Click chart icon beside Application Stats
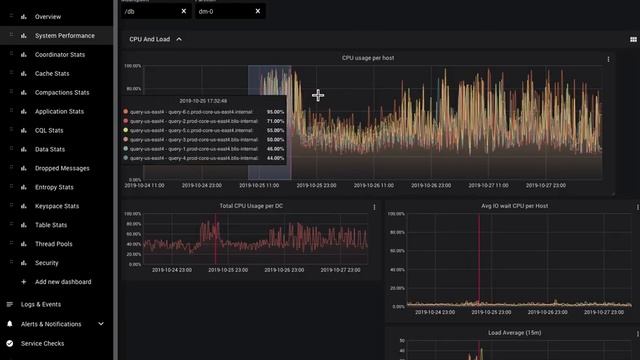The image size is (640, 360). pos(24,111)
